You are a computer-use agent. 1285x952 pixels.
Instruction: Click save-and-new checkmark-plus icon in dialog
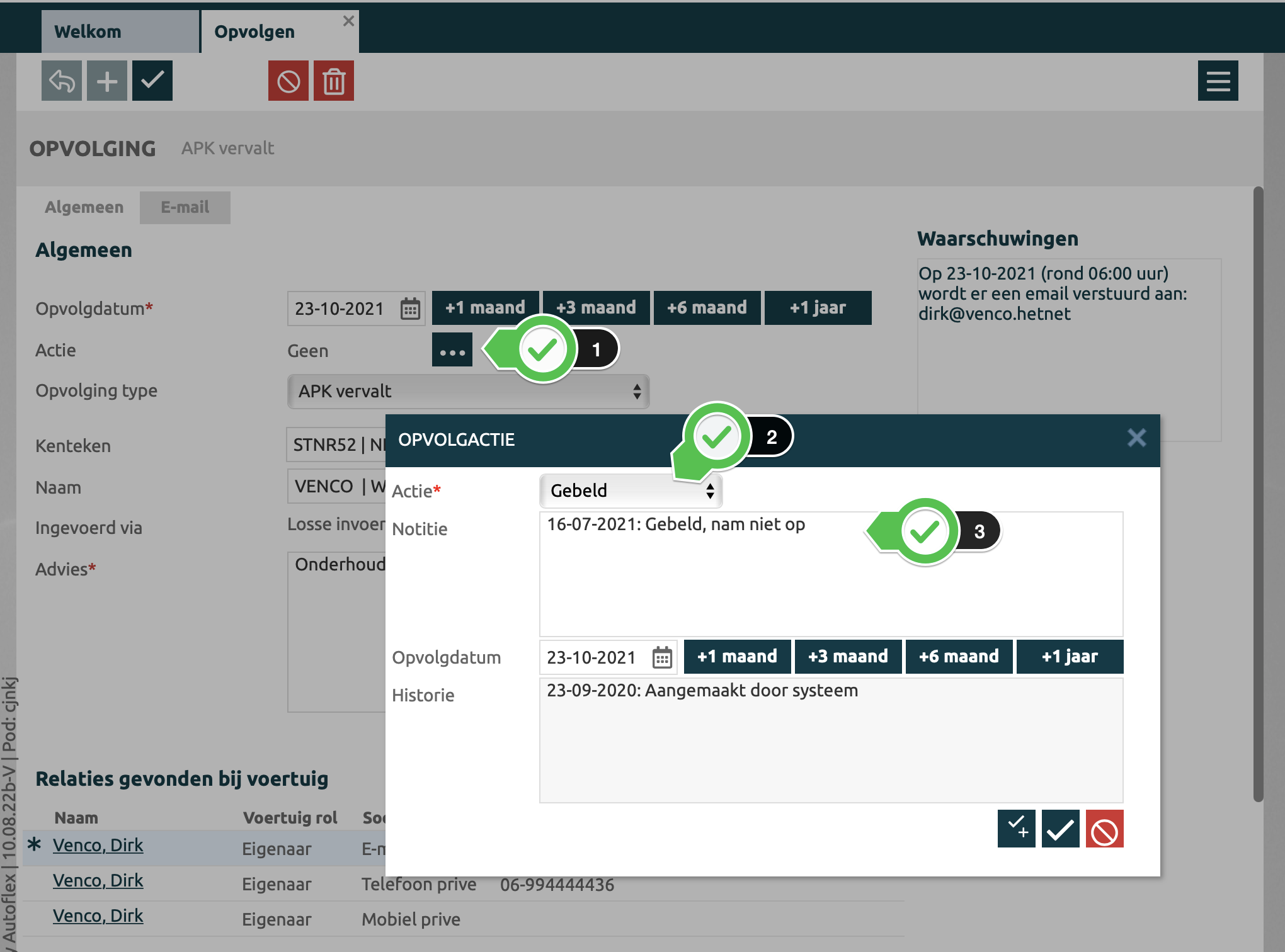(1016, 829)
